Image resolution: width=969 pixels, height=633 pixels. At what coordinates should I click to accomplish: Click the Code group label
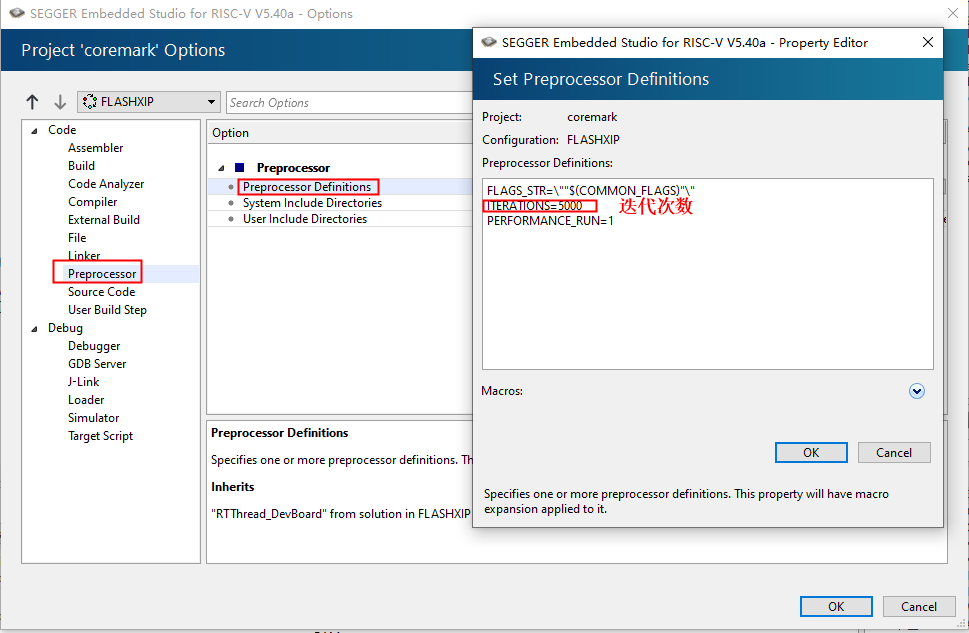point(62,130)
